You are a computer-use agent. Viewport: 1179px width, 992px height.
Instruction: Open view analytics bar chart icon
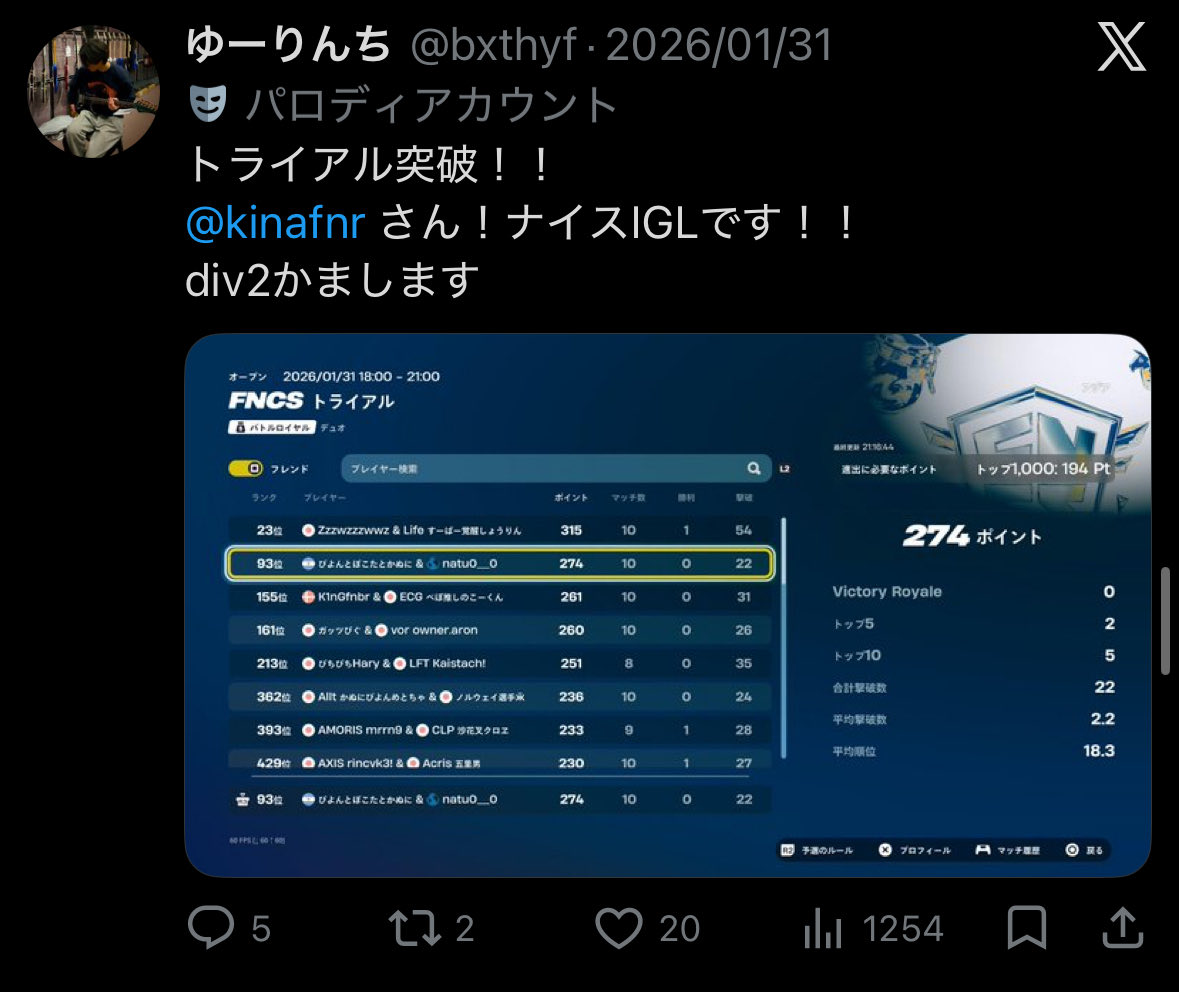click(x=823, y=927)
